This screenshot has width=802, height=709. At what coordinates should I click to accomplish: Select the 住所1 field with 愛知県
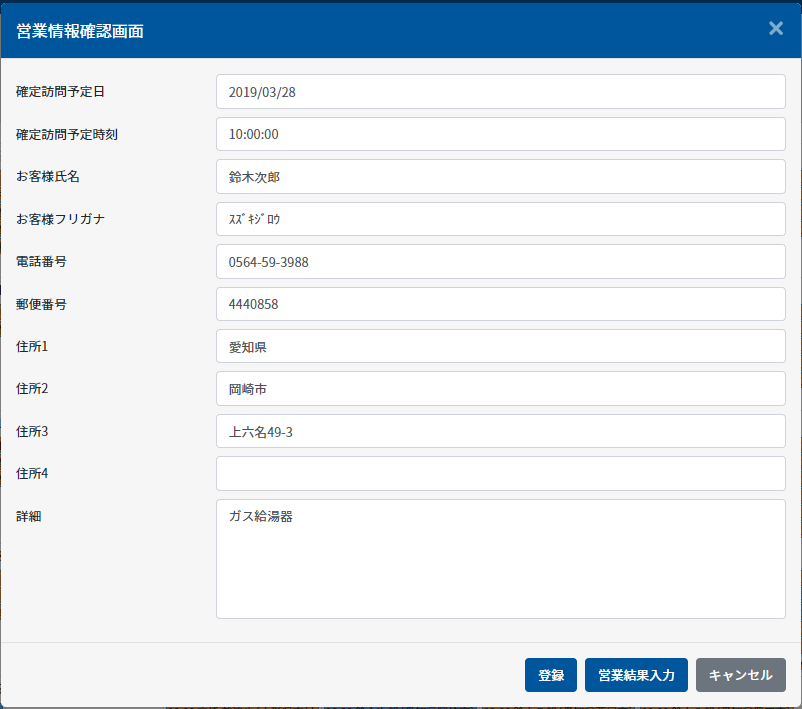pos(500,346)
